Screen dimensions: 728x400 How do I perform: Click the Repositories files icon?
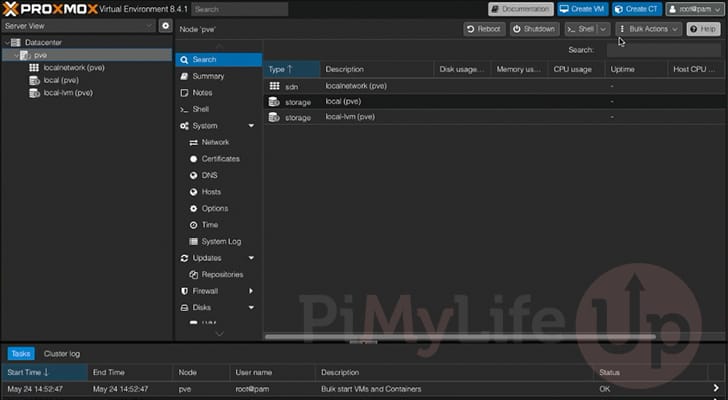point(194,275)
